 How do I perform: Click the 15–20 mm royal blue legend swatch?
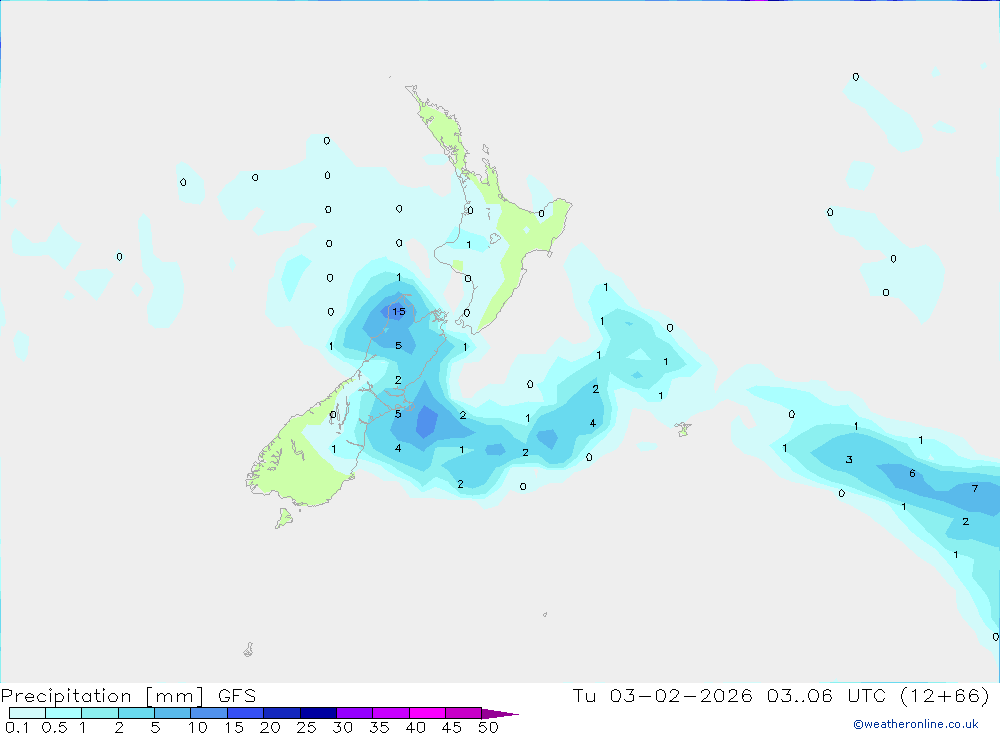pyautogui.click(x=245, y=713)
